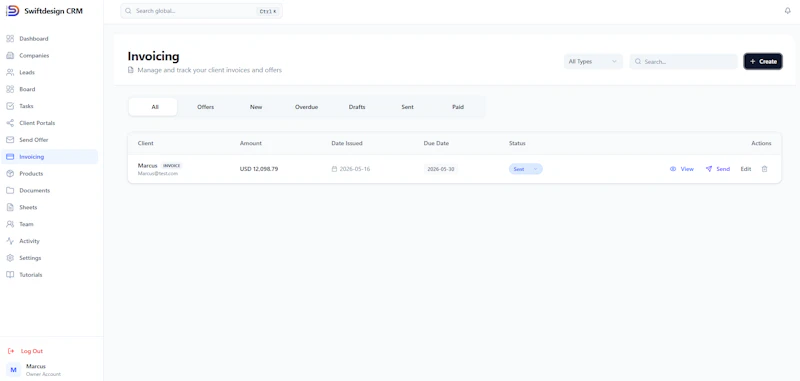Show the Overdue invoices tab
The height and width of the screenshot is (381, 800).
click(306, 107)
